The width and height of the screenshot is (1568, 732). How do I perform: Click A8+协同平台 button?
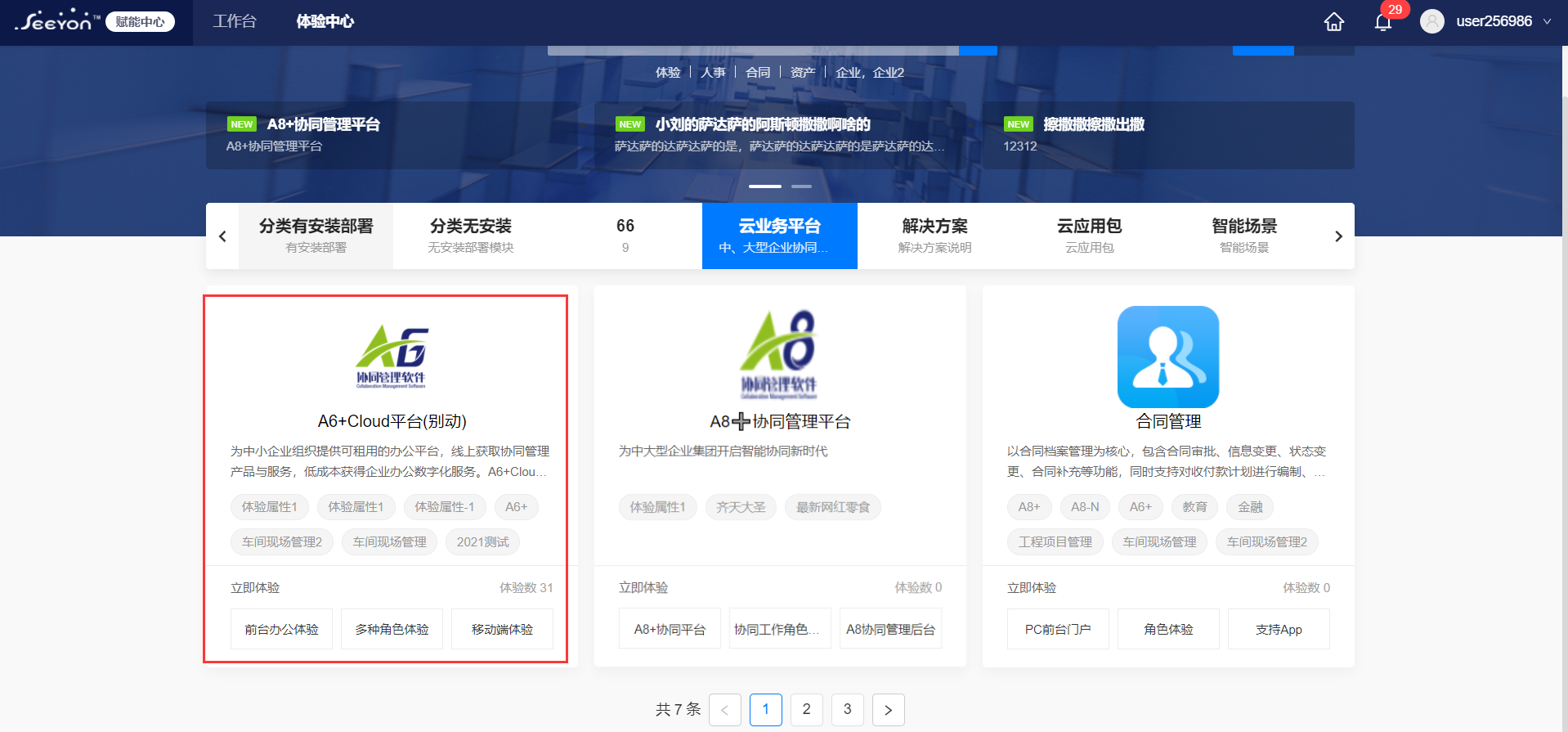click(670, 629)
